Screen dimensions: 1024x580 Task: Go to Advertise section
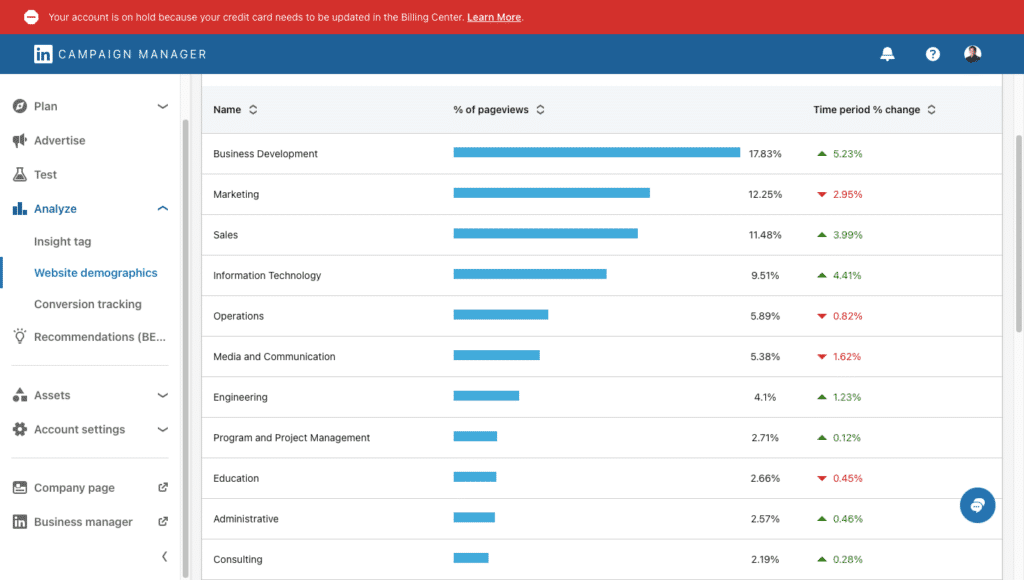pos(59,140)
